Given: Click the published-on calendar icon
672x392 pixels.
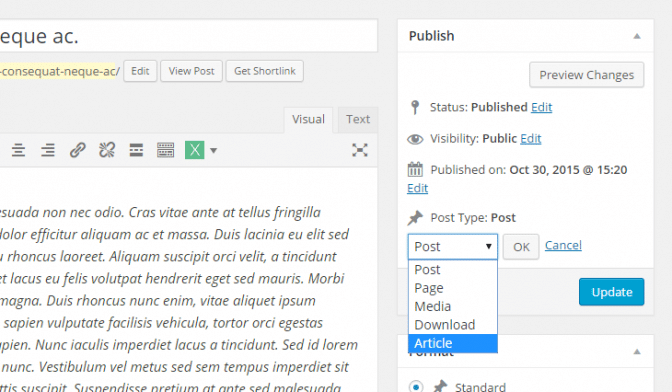Looking at the screenshot, I should pos(415,170).
